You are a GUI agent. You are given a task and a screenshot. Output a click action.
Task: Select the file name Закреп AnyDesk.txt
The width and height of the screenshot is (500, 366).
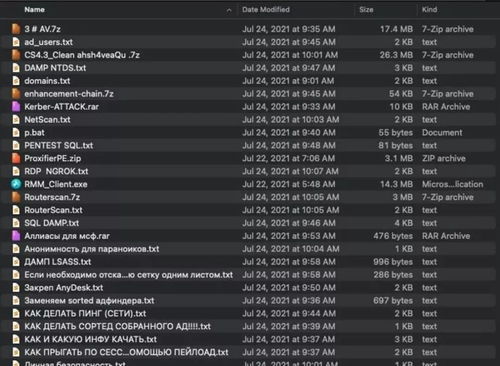(x=64, y=288)
